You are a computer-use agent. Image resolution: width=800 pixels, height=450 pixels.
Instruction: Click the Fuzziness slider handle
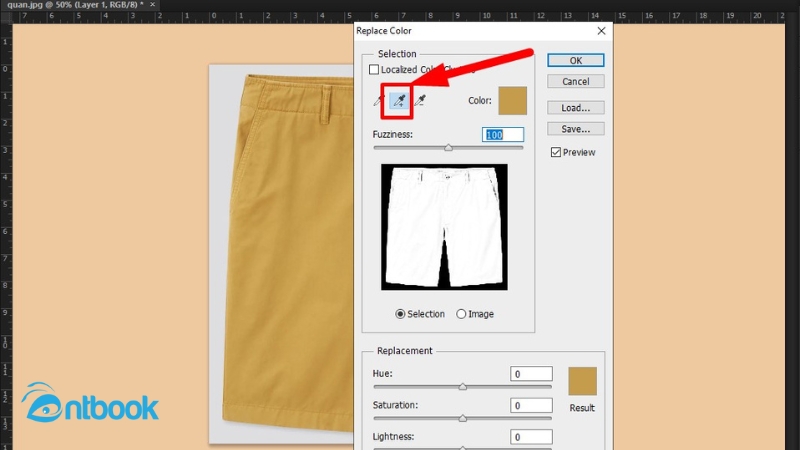(448, 147)
